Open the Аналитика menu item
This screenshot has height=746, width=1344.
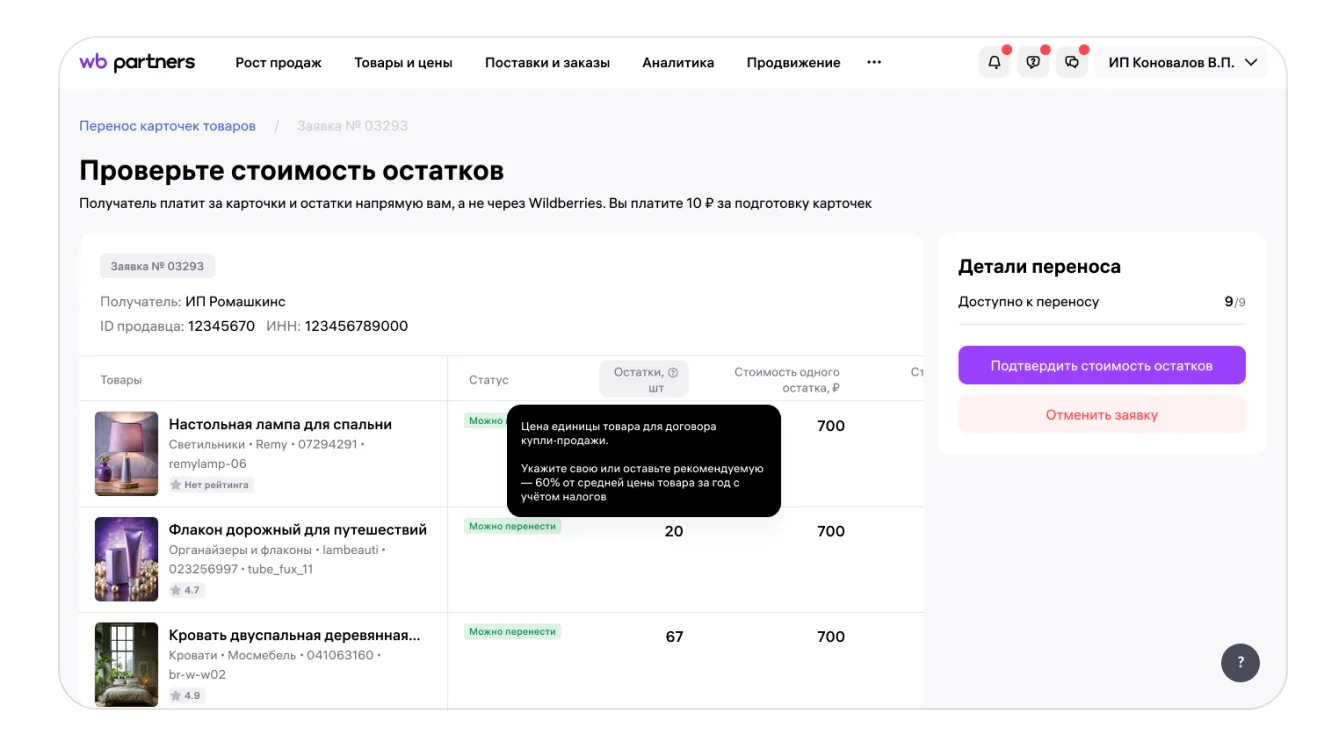click(x=678, y=62)
